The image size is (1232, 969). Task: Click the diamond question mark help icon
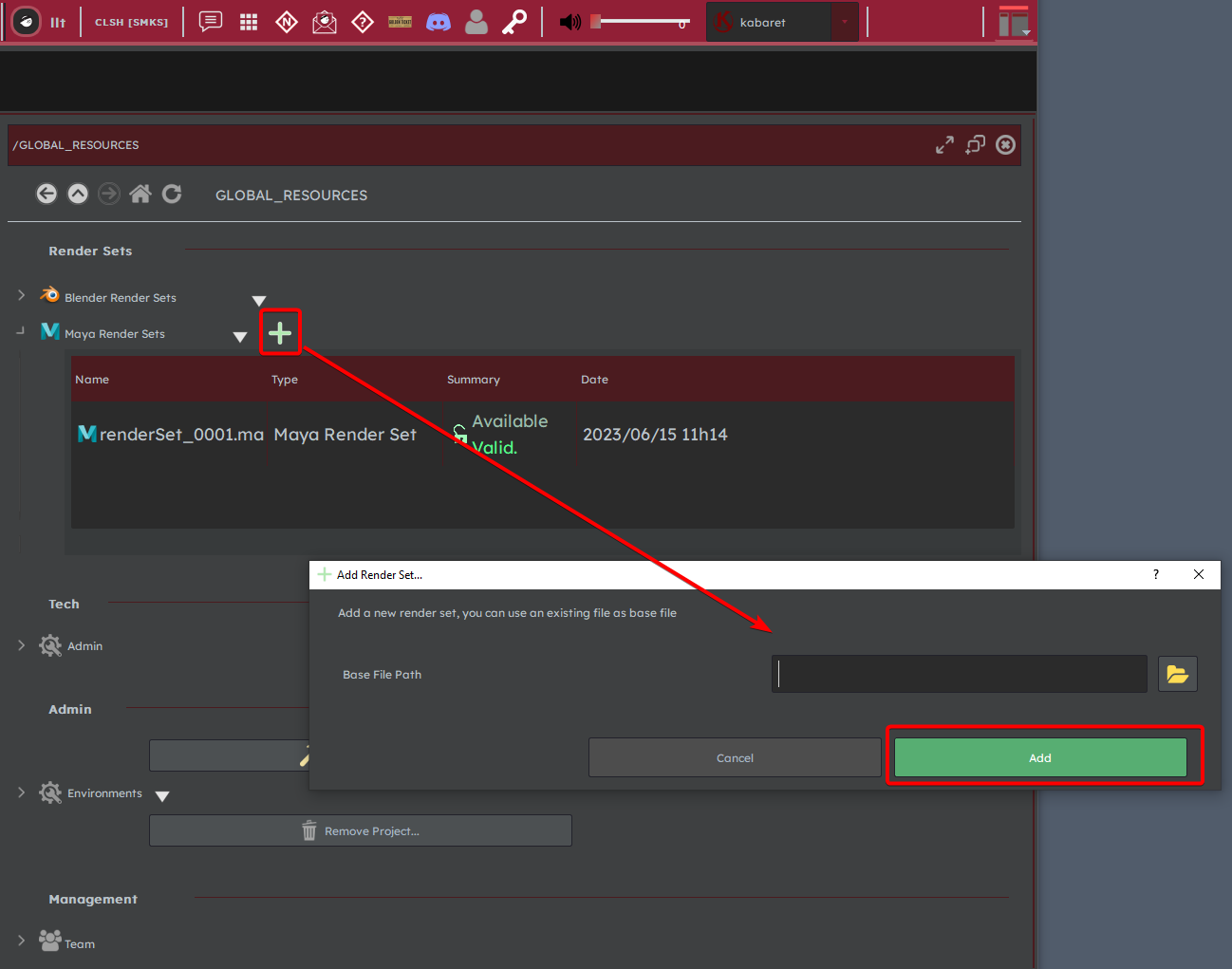(x=363, y=22)
